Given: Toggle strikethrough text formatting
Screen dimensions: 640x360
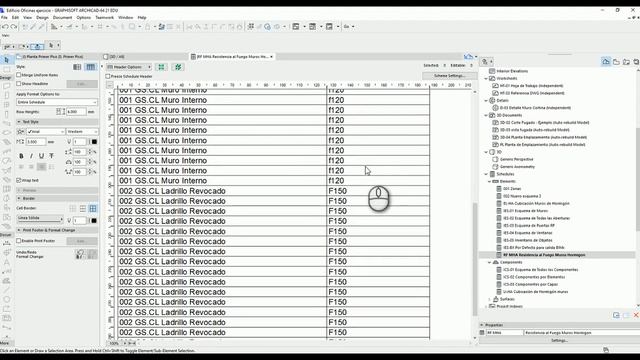Looking at the screenshot, I should (x=51, y=156).
